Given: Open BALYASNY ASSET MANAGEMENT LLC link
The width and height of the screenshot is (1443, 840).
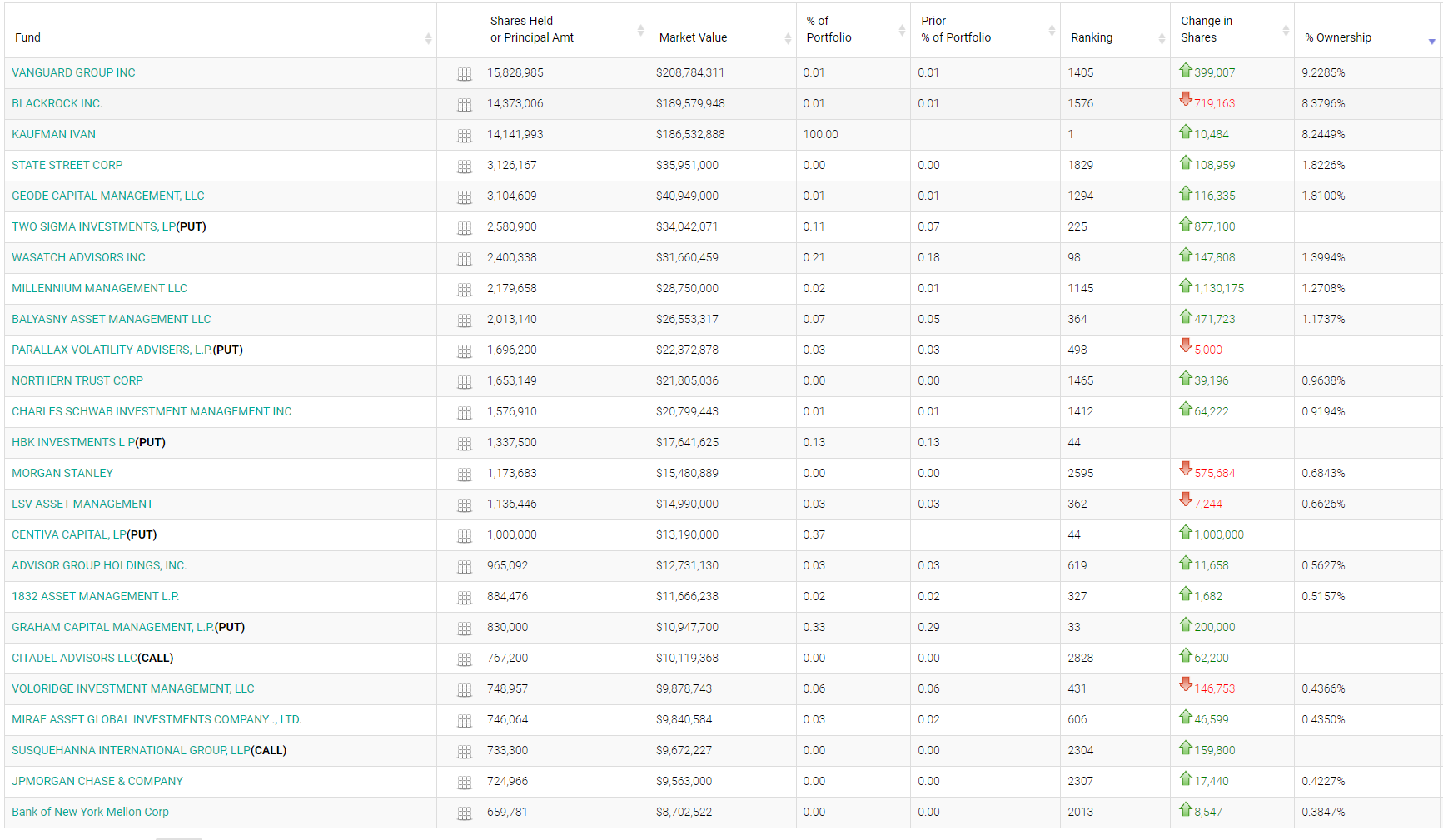Looking at the screenshot, I should 112,319.
